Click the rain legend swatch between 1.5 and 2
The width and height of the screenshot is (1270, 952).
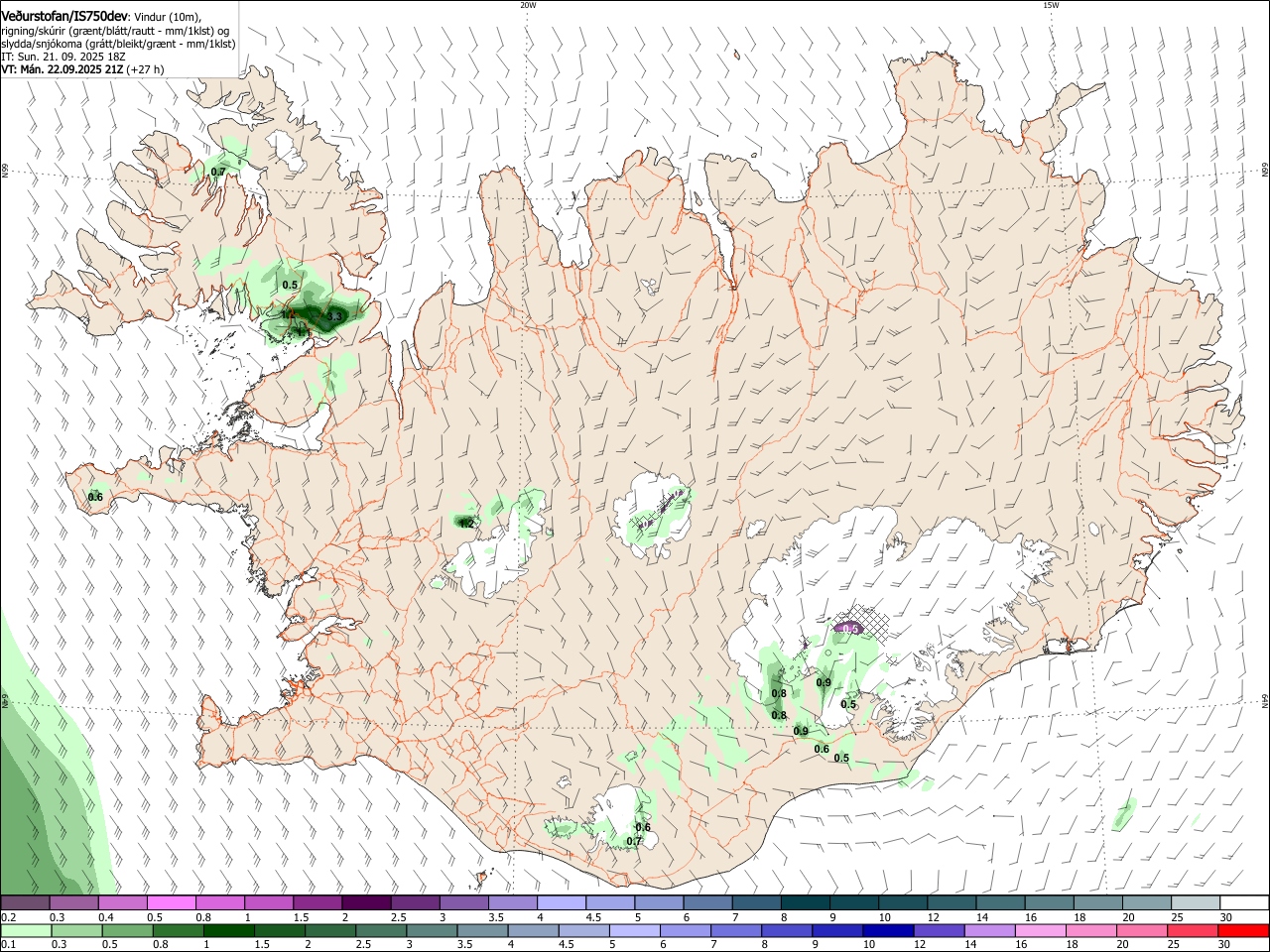(279, 930)
